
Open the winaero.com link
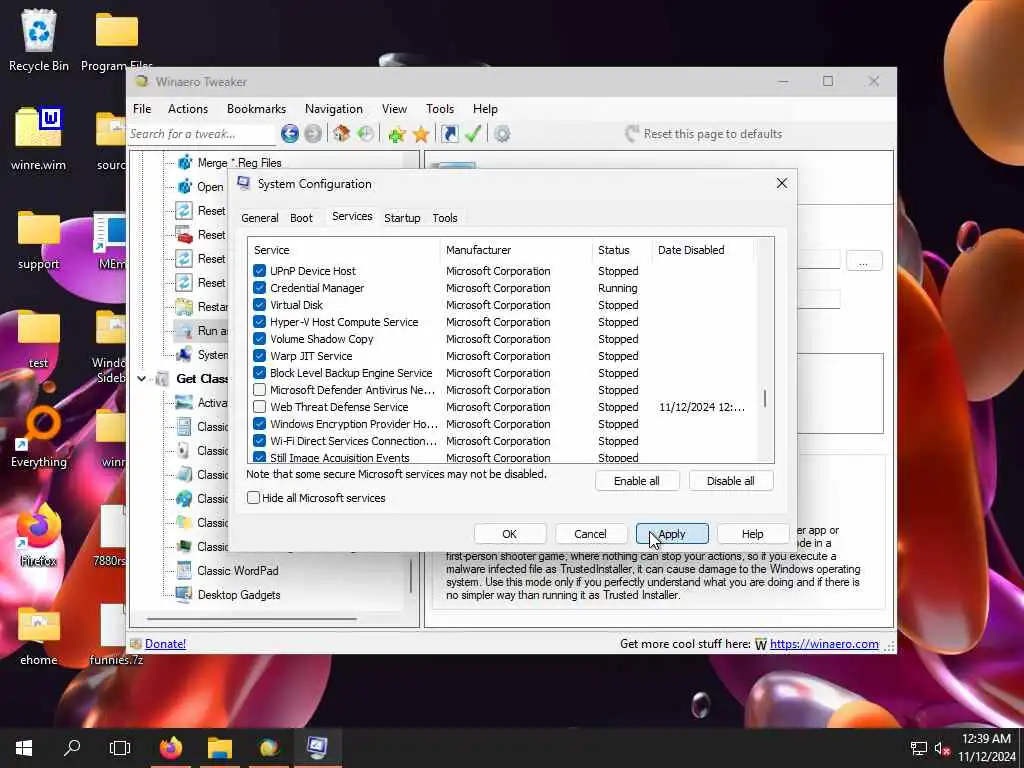[824, 644]
